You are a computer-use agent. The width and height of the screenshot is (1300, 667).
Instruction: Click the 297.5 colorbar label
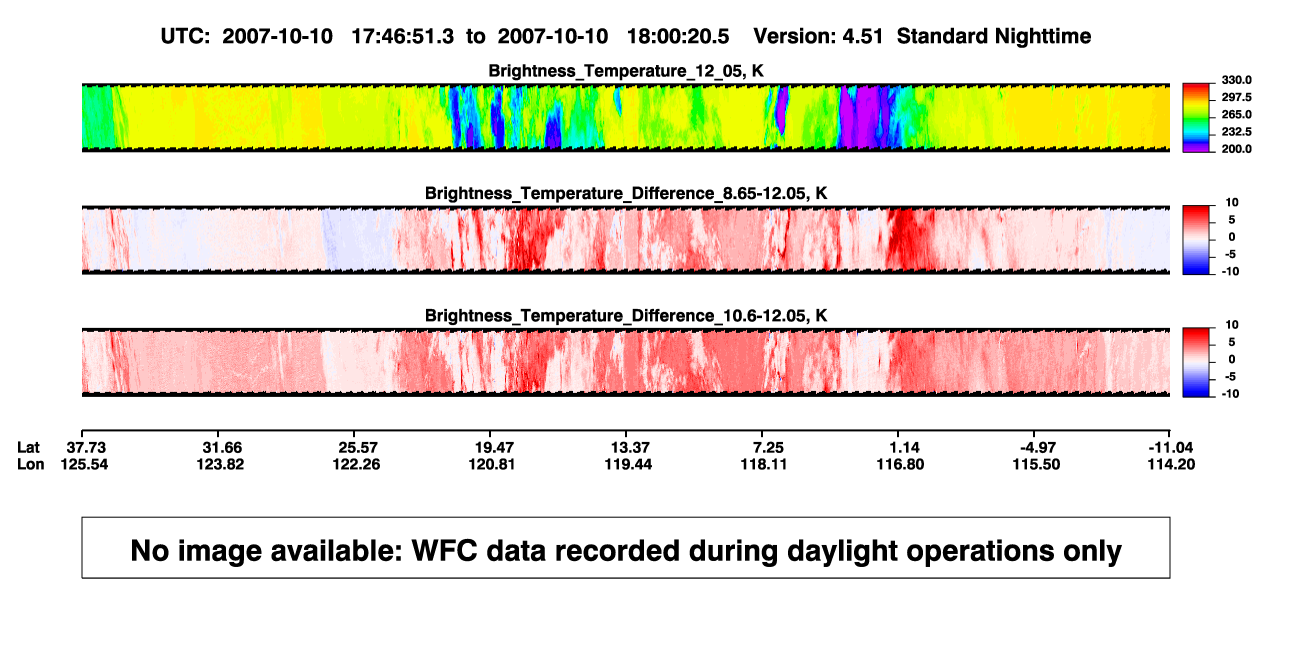click(x=1235, y=98)
